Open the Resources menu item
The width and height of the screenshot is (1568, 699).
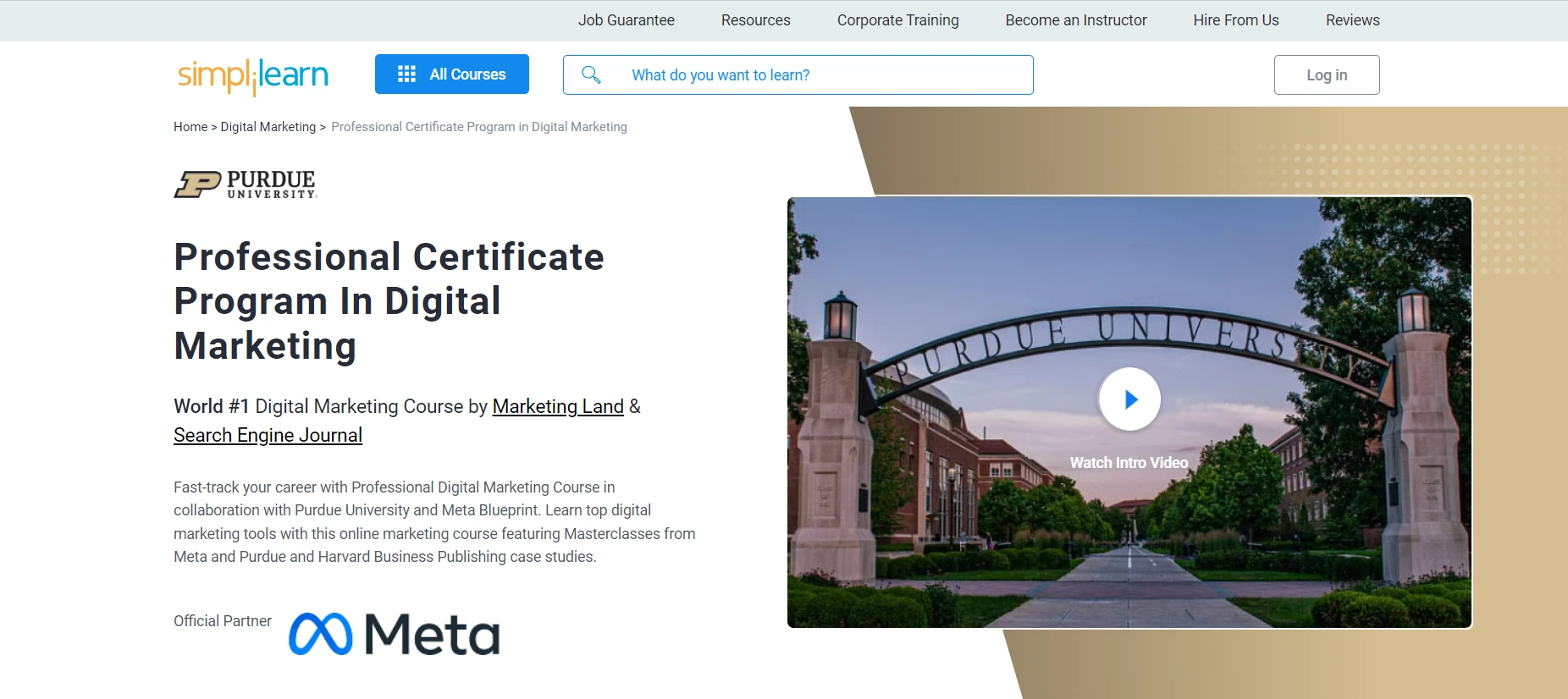756,20
